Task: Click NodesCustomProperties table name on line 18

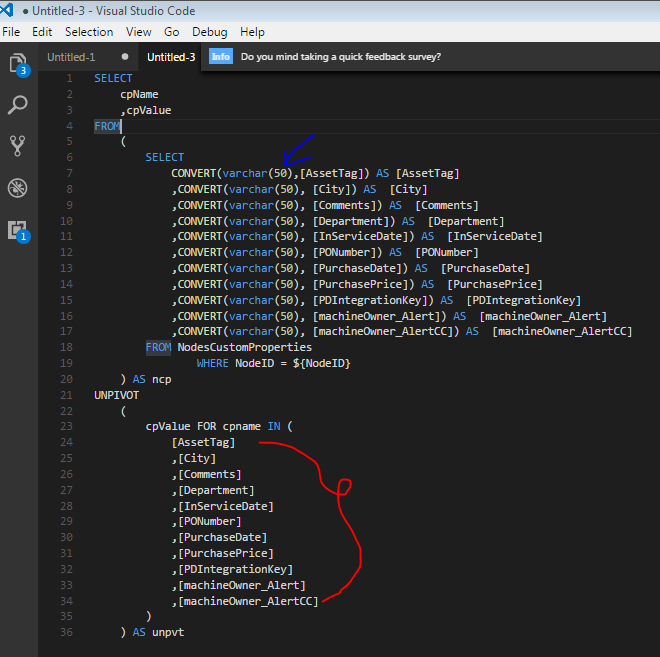Action: click(245, 347)
